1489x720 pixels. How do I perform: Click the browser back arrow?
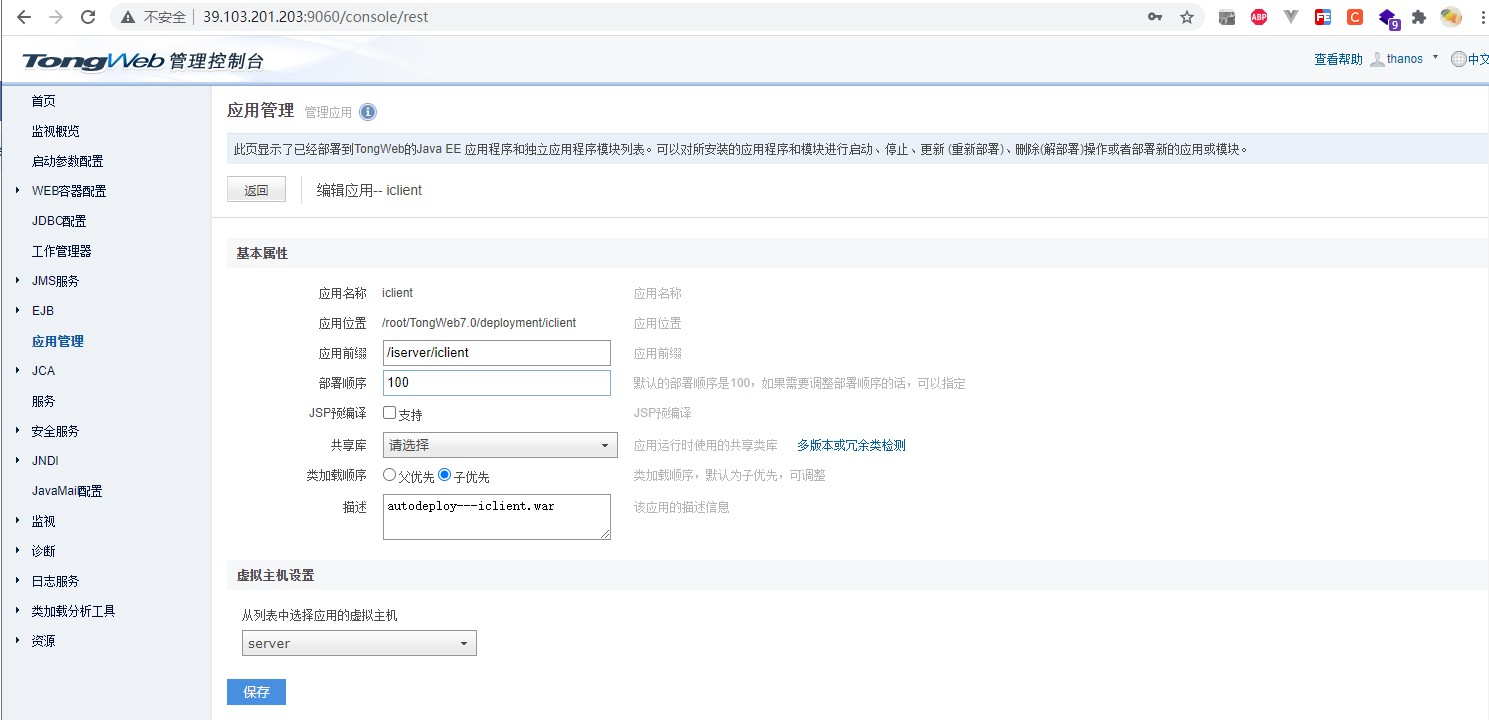pyautogui.click(x=24, y=17)
